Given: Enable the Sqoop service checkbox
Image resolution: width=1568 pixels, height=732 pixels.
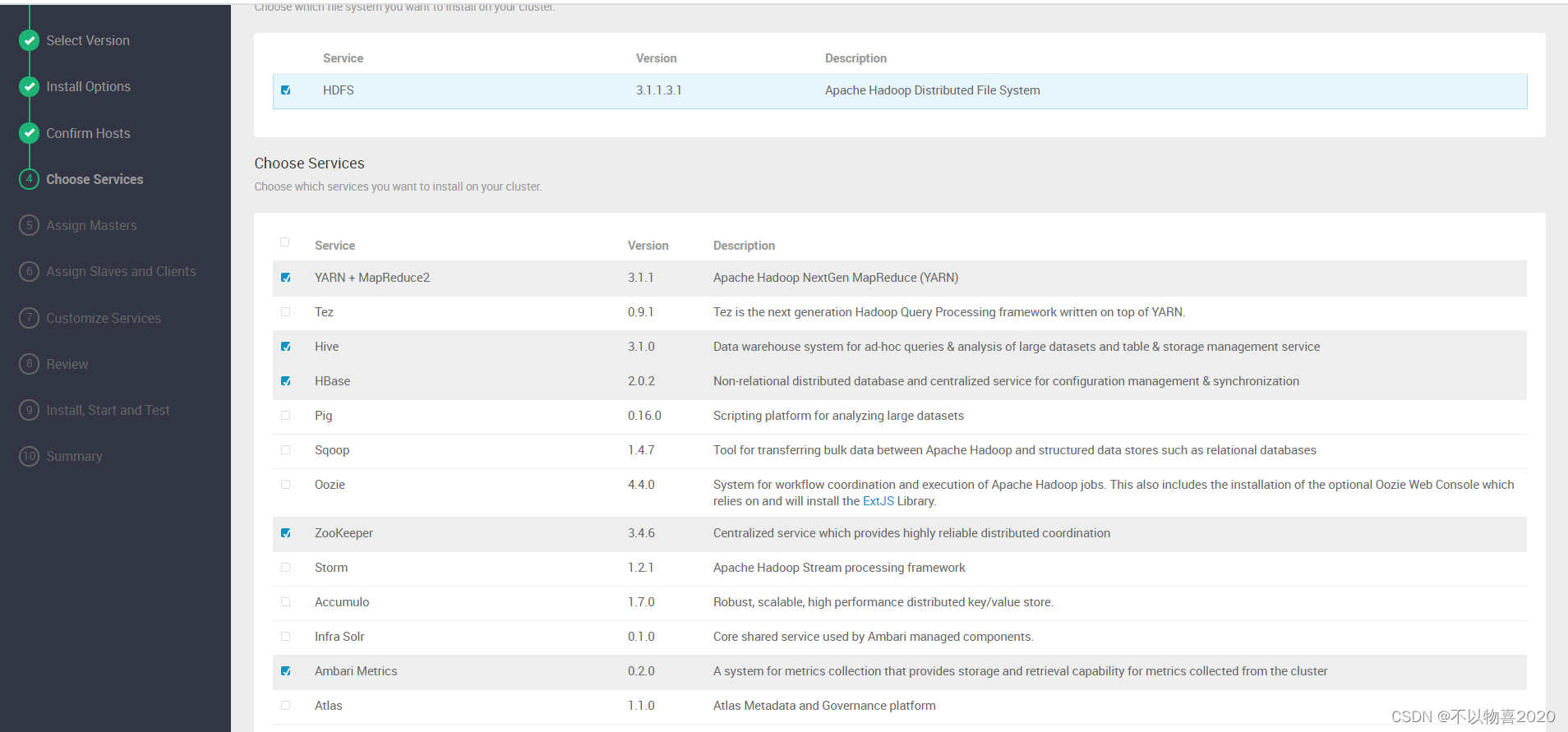Looking at the screenshot, I should (286, 450).
